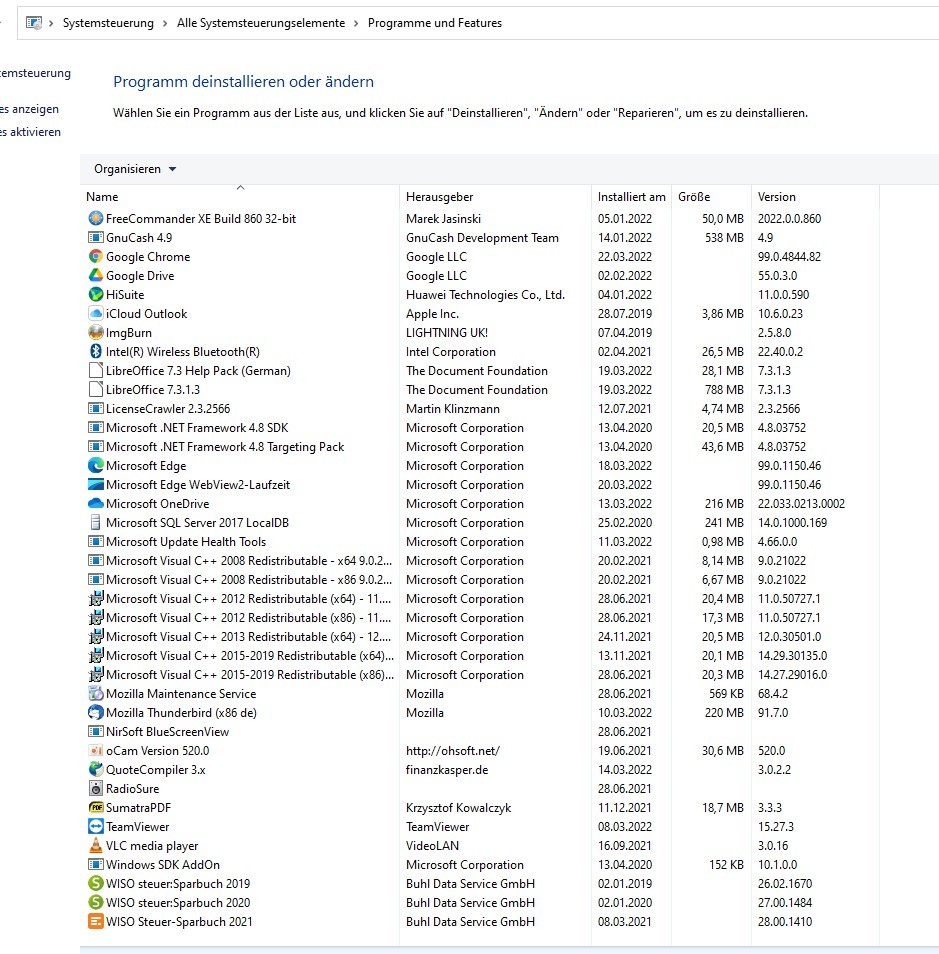
Task: Click the Mozilla Maintenance Service icon
Action: point(96,694)
